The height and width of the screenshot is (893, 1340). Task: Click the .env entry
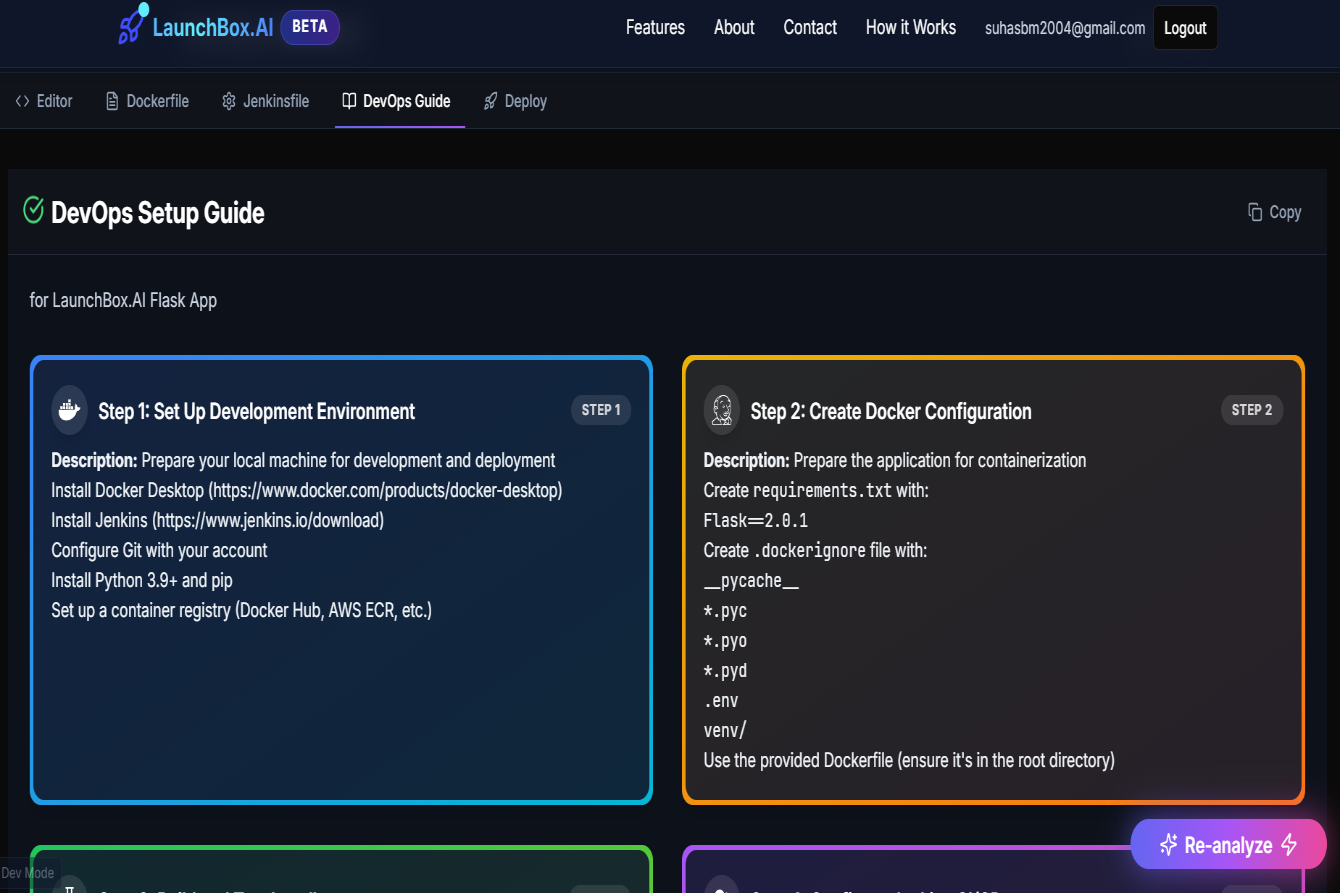click(721, 701)
